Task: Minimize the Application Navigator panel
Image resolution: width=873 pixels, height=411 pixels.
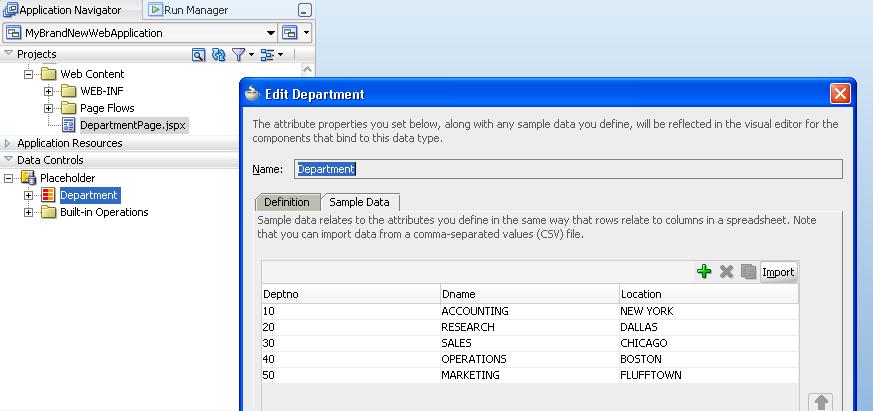Action: (x=304, y=10)
